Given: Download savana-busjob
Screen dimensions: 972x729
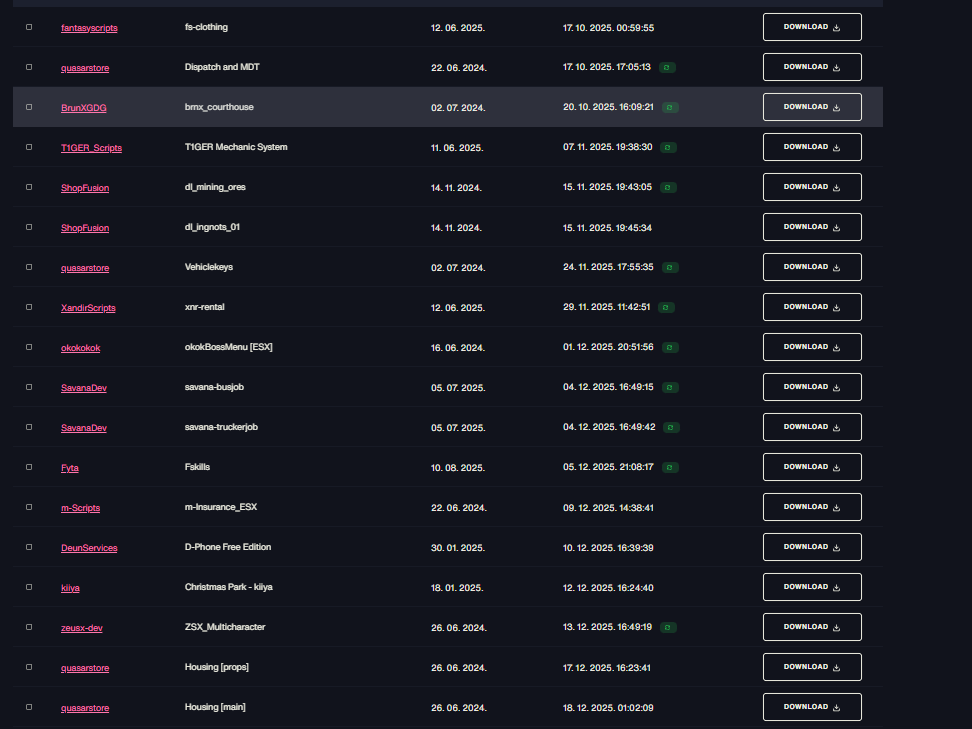Looking at the screenshot, I should [x=812, y=387].
